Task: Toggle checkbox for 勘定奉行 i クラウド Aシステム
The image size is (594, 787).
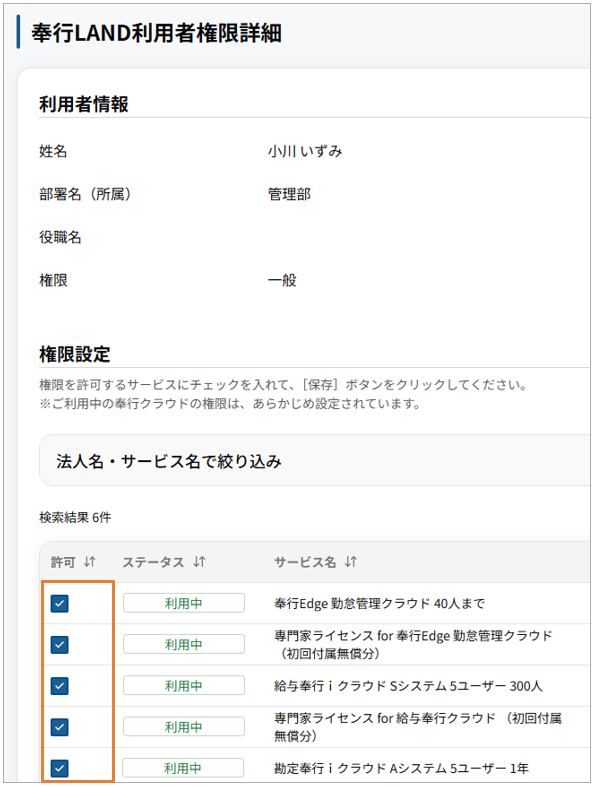Action: [60, 768]
